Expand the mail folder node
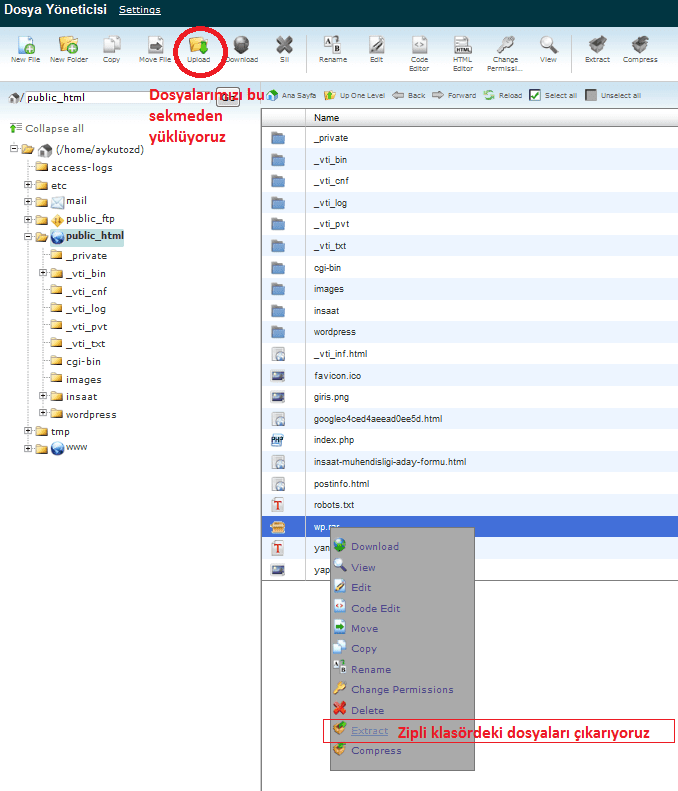678x791 pixels. (28, 202)
